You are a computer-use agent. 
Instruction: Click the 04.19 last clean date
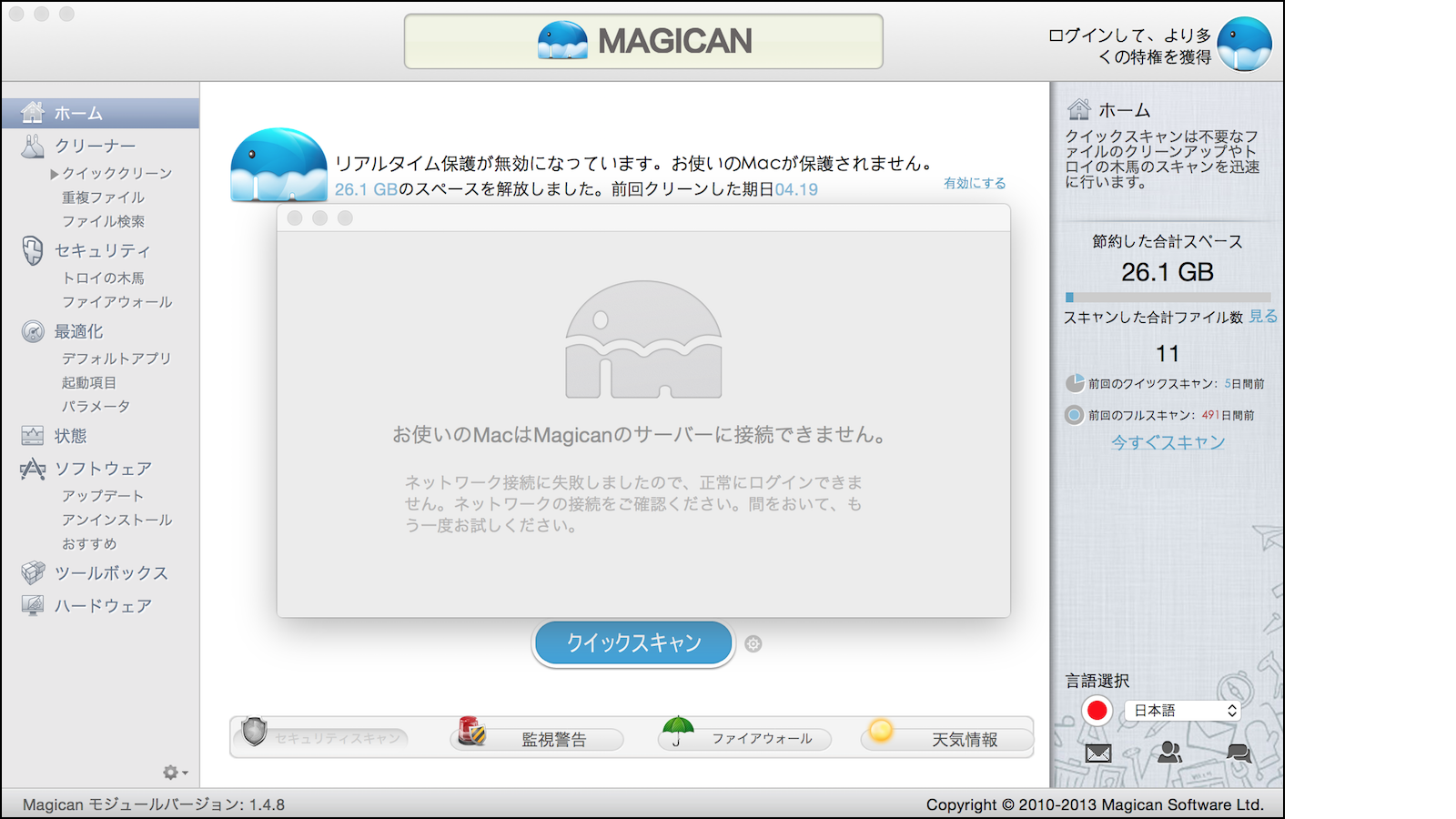[x=796, y=189]
